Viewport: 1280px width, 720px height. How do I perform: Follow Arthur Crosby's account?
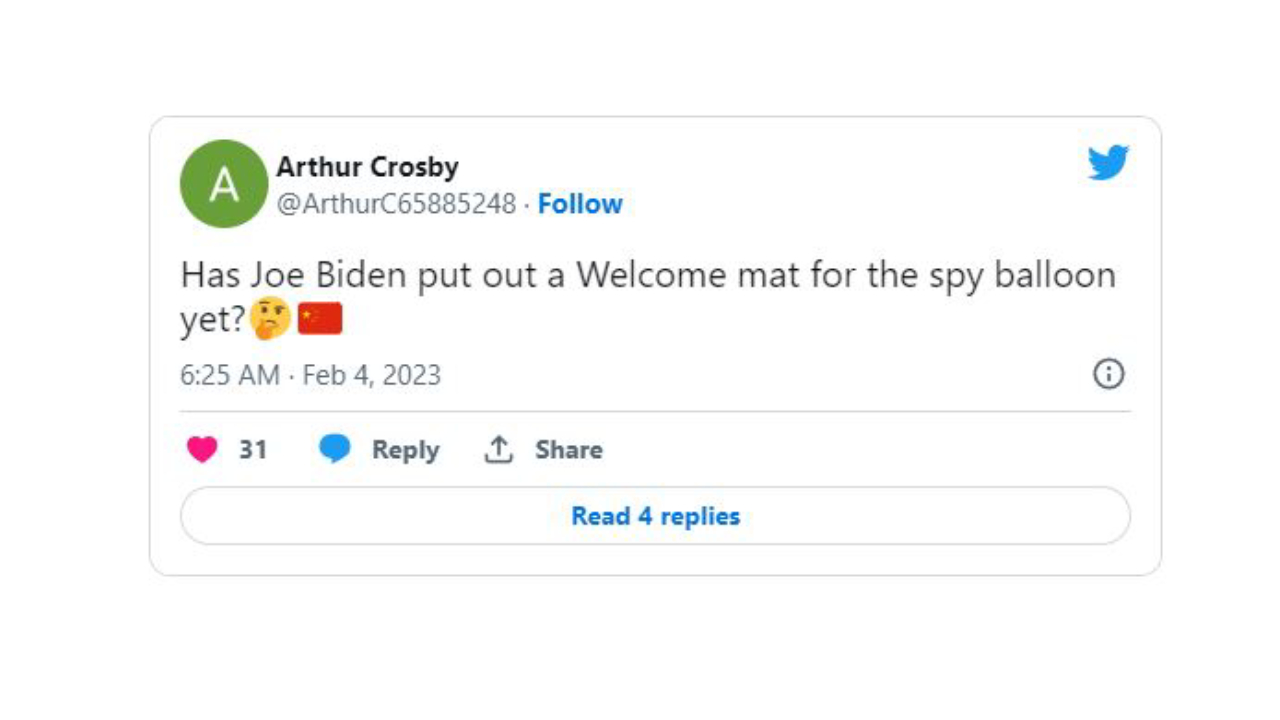tap(580, 204)
